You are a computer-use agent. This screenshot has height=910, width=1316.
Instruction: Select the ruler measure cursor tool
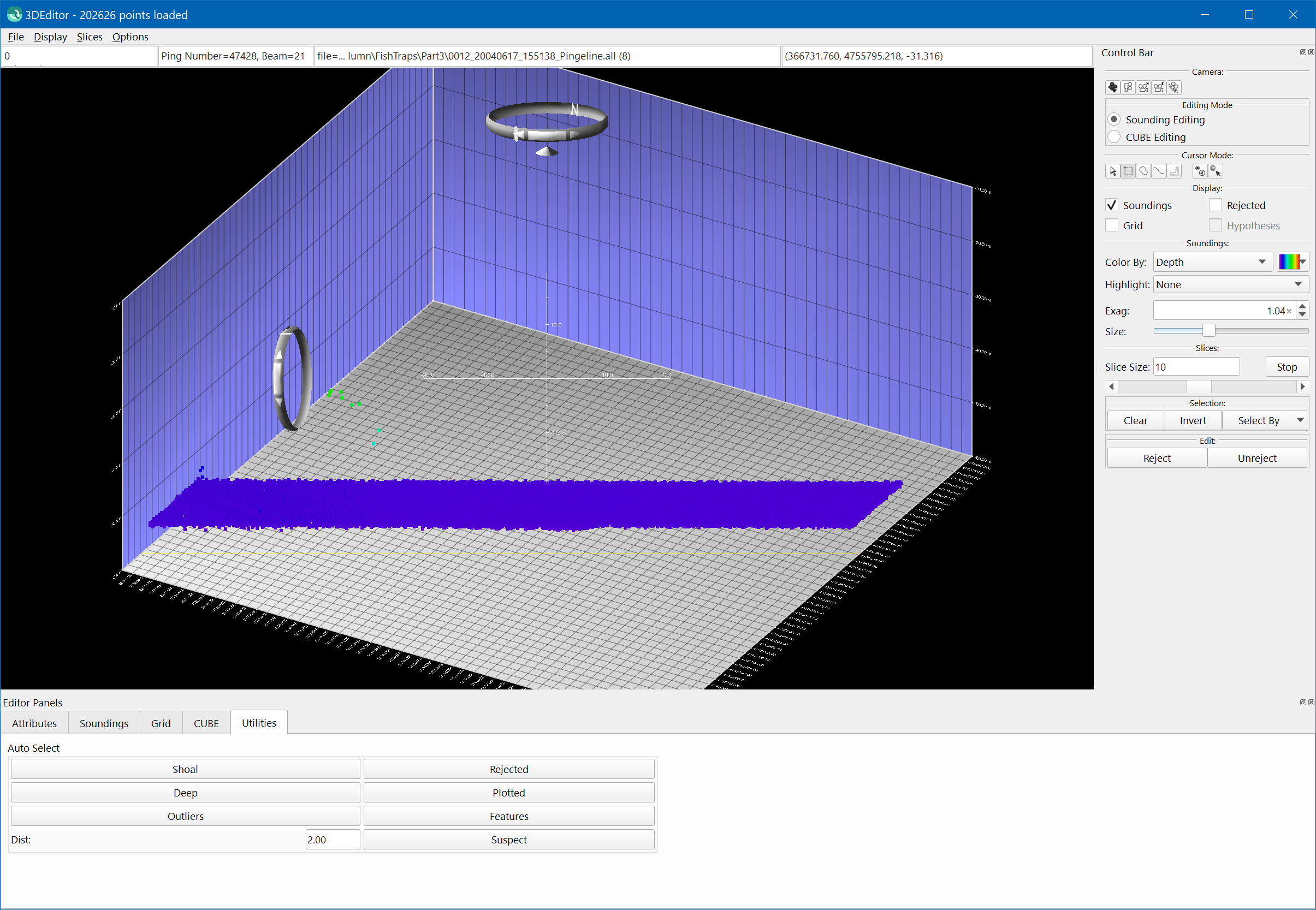point(1174,171)
